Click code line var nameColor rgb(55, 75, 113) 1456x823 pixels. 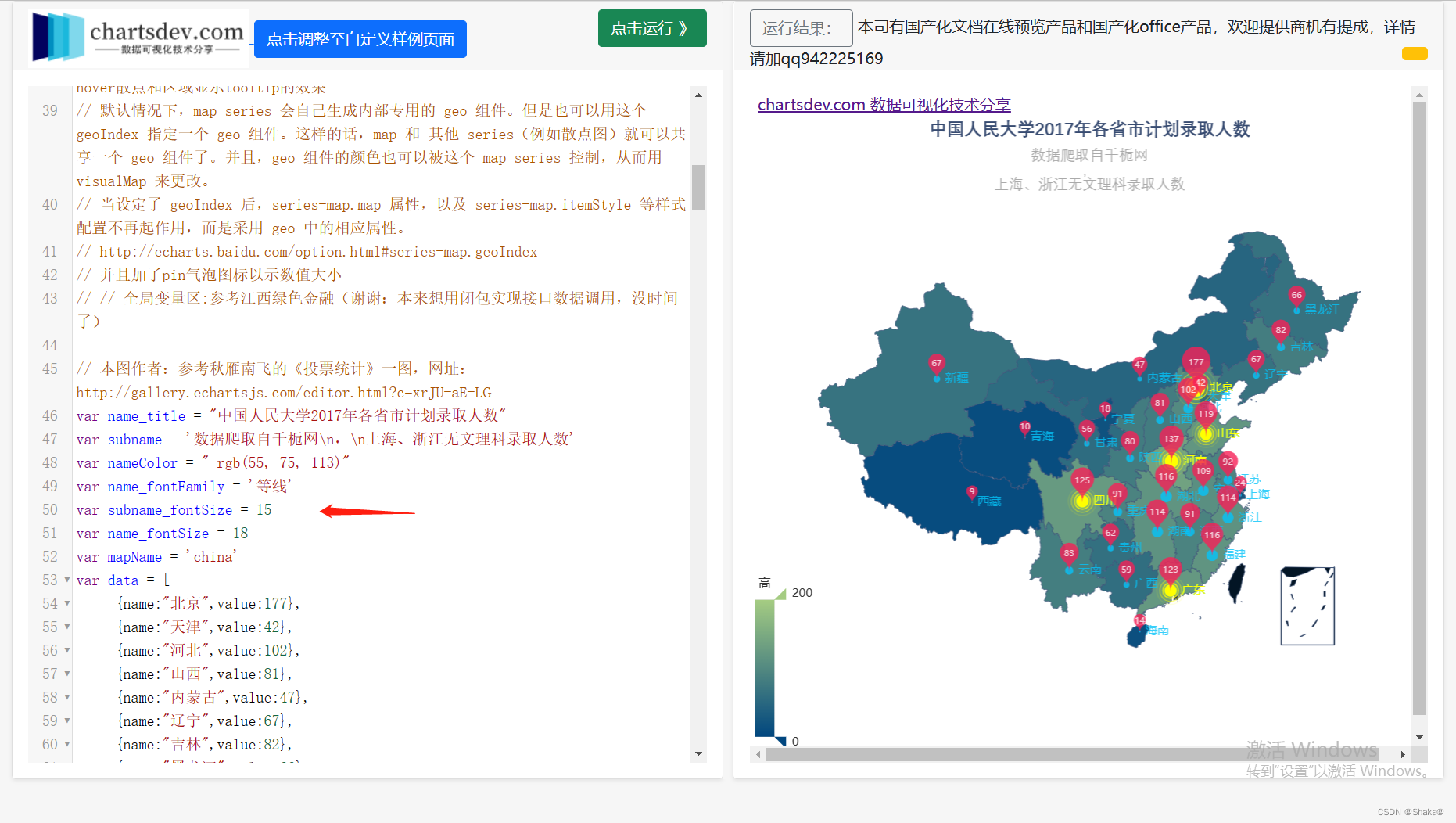click(213, 463)
